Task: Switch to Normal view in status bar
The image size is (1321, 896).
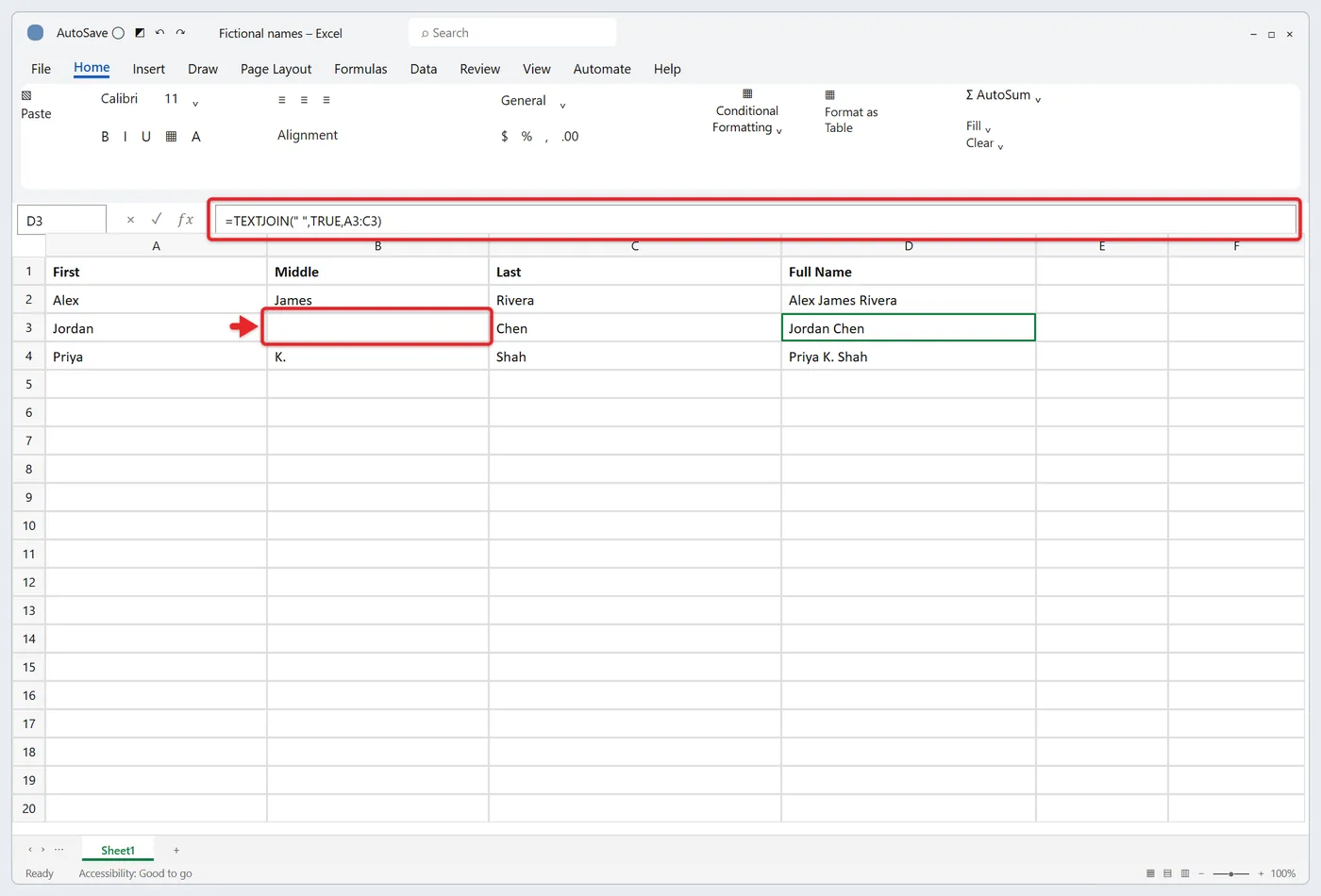Action: (1150, 873)
